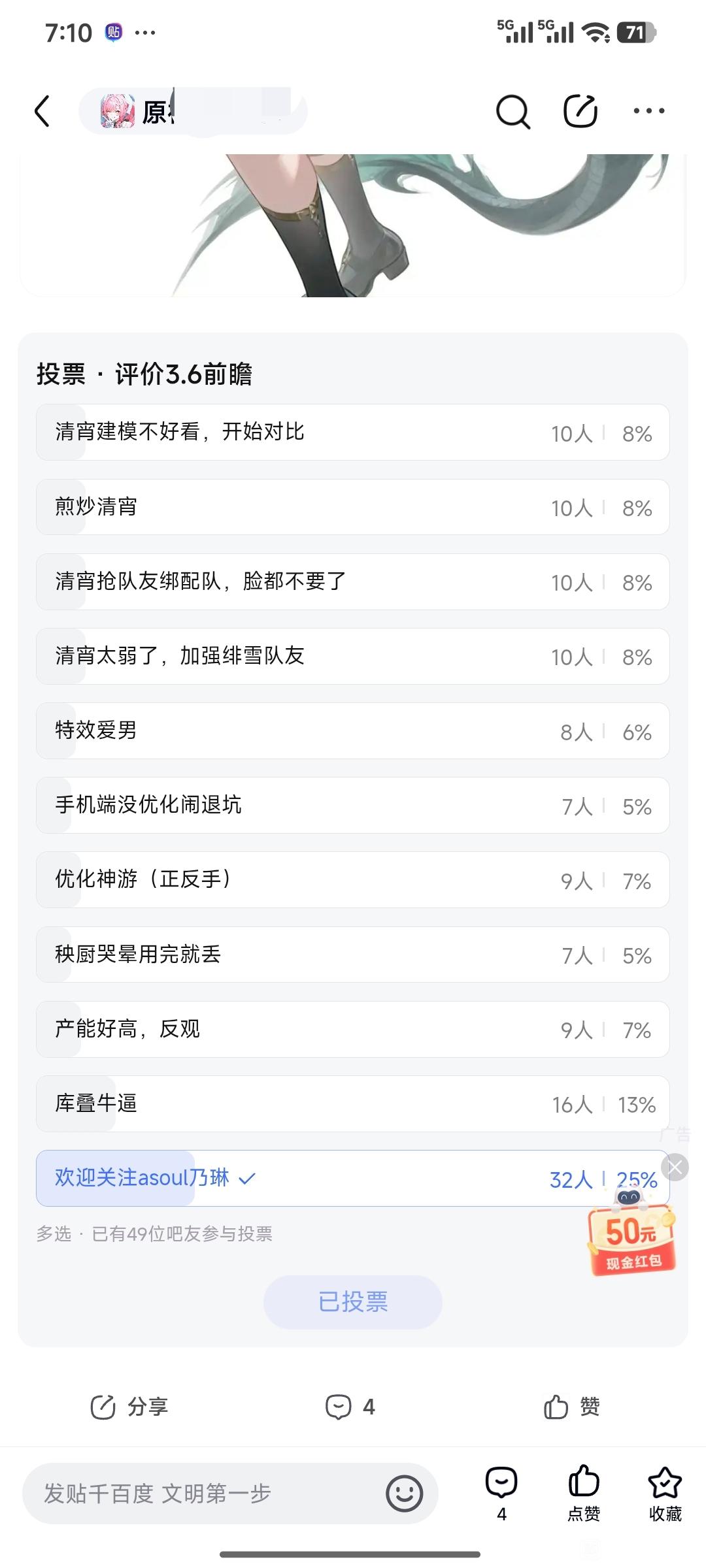706x1568 pixels.
Task: Toggle the 欢迎关注asoul乃琳 poll option
Action: (352, 1178)
